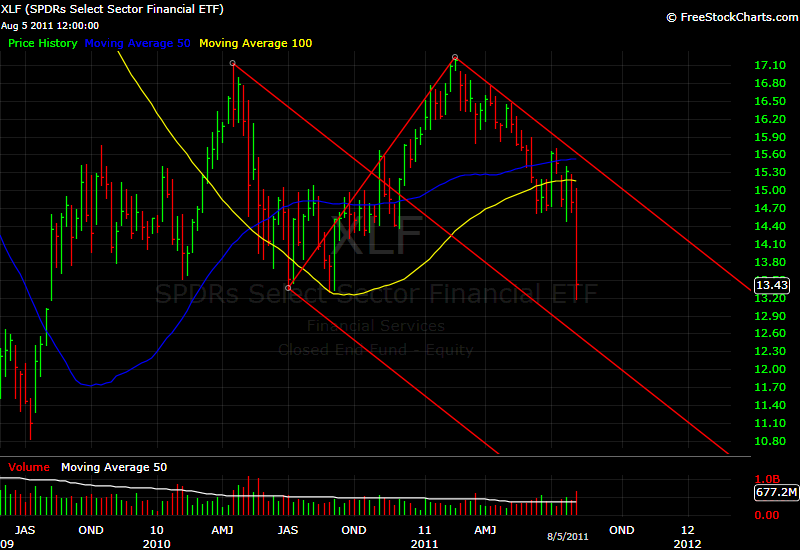Click the 1.0B volume axis label
Viewport: 800px width, 550px height.
tap(767, 479)
